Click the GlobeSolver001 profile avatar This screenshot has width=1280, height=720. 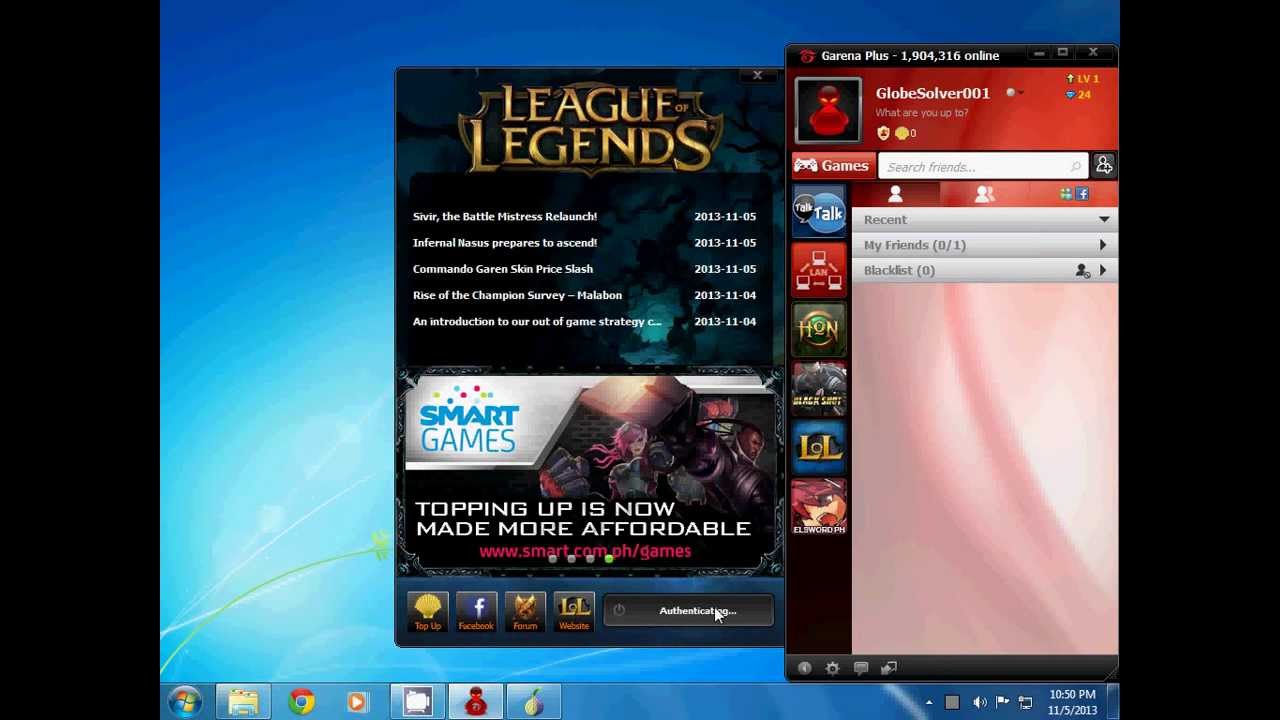(828, 110)
